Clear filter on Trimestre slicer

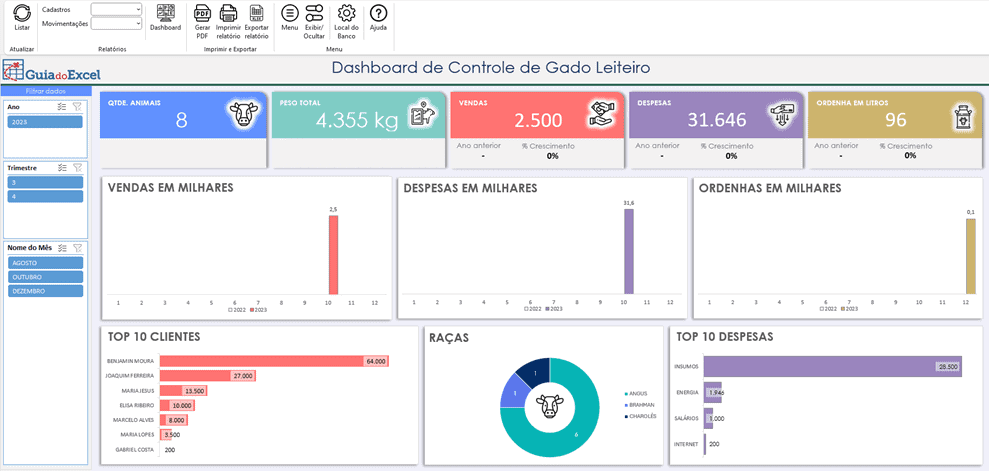pyautogui.click(x=77, y=168)
